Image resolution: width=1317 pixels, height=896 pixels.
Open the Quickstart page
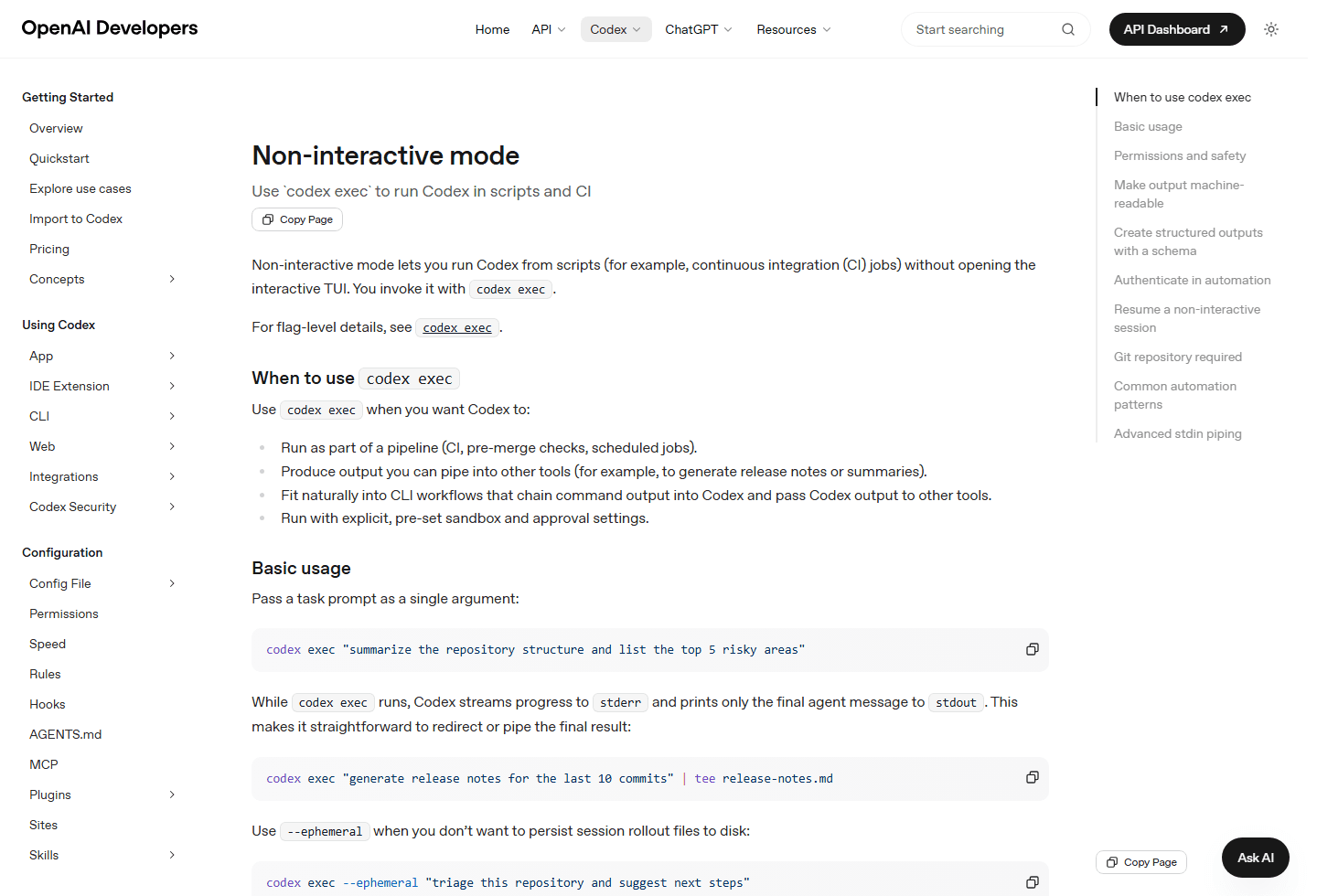[x=59, y=158]
